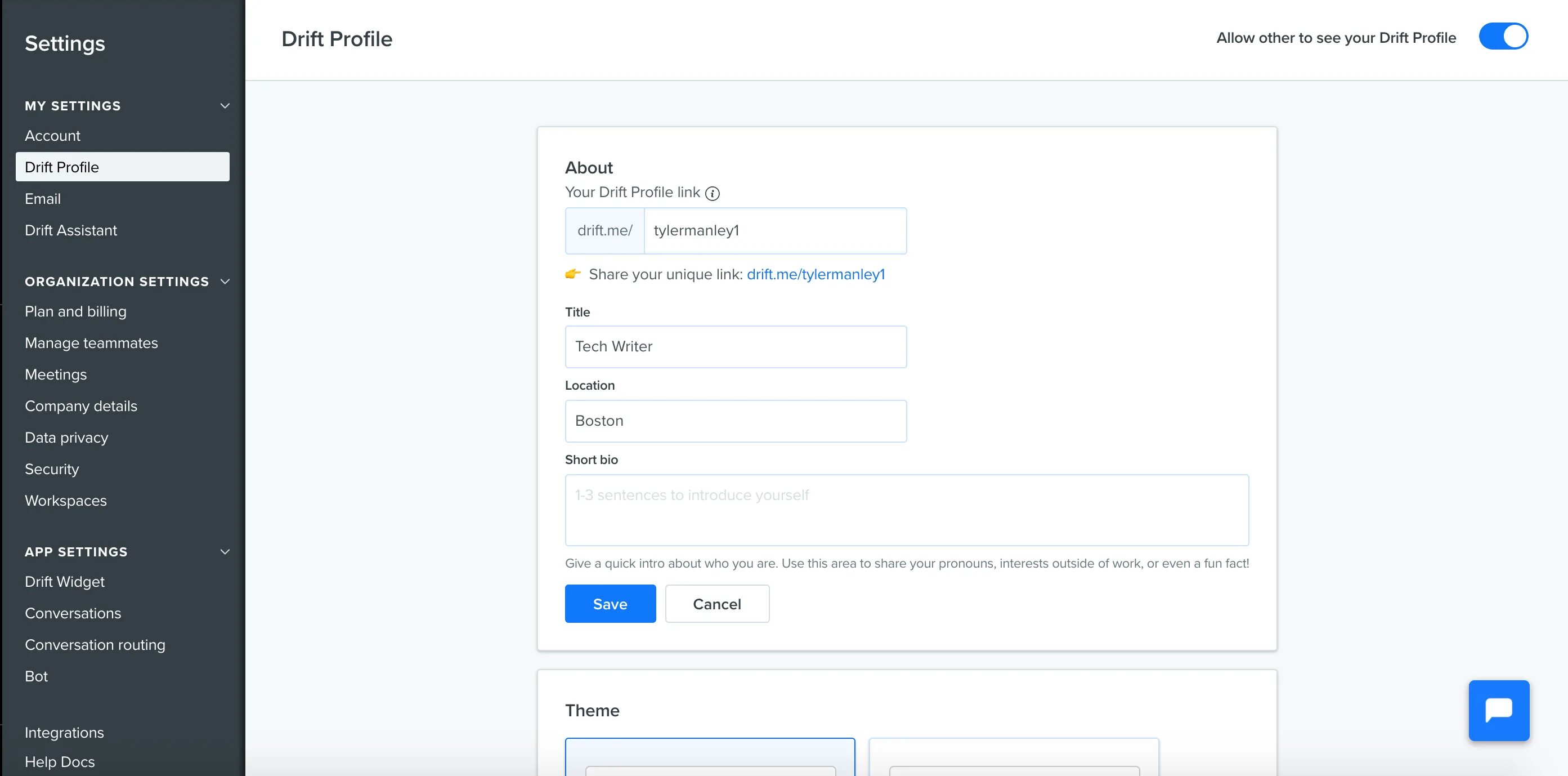This screenshot has width=1568, height=776.
Task: Toggle Allow others to see Drift Profile
Action: tap(1503, 37)
